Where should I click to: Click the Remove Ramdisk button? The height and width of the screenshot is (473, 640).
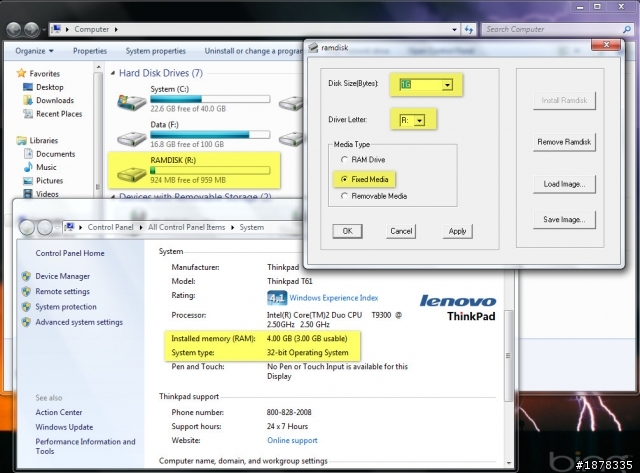564,142
